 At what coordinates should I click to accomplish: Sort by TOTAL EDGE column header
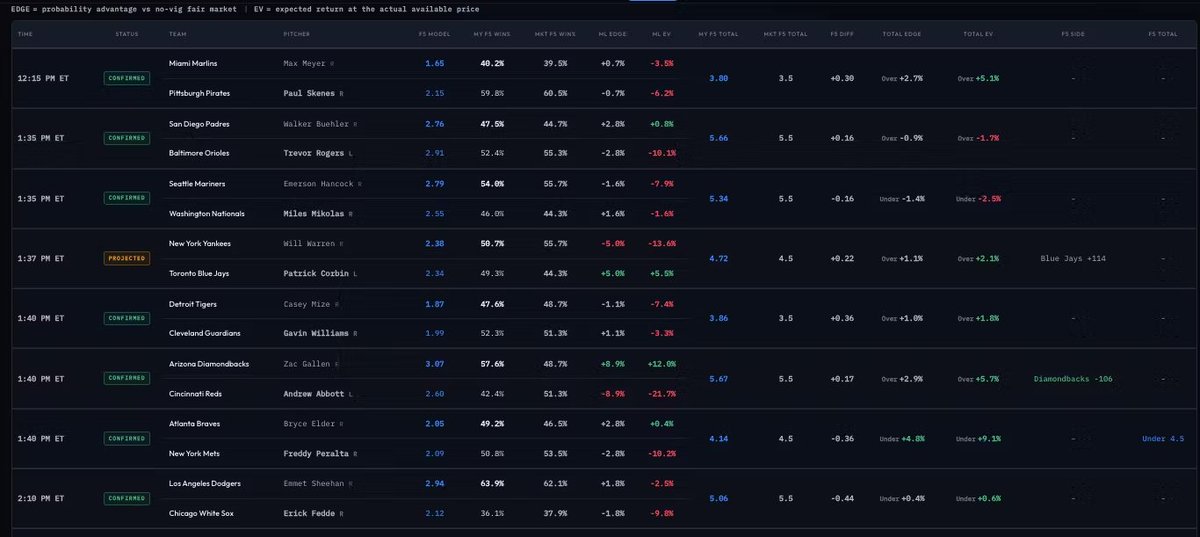(904, 34)
